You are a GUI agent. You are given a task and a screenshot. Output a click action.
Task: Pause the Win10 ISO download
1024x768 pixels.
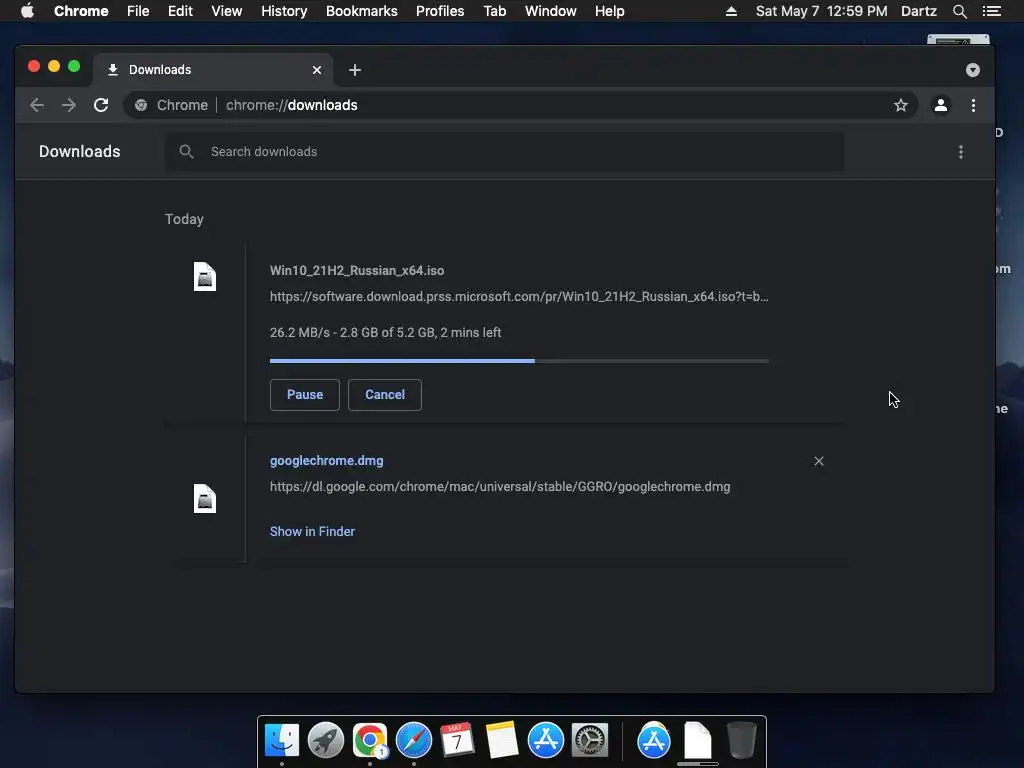(304, 394)
